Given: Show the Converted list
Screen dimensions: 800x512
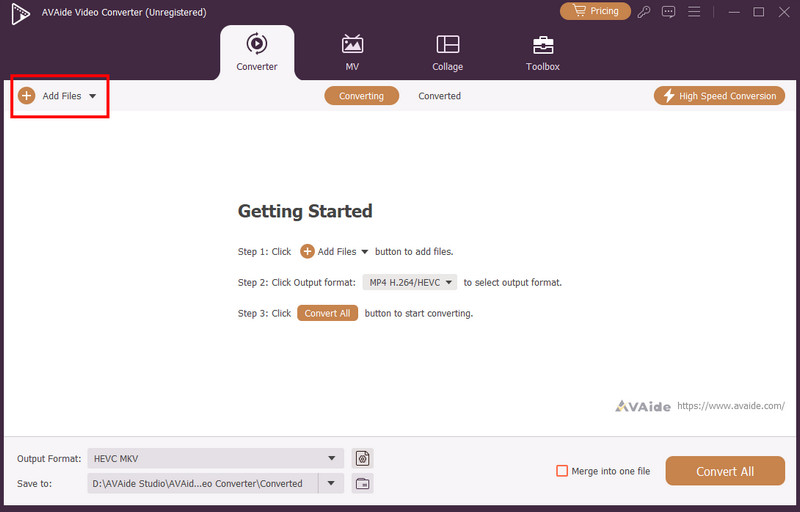Looking at the screenshot, I should click(x=439, y=96).
